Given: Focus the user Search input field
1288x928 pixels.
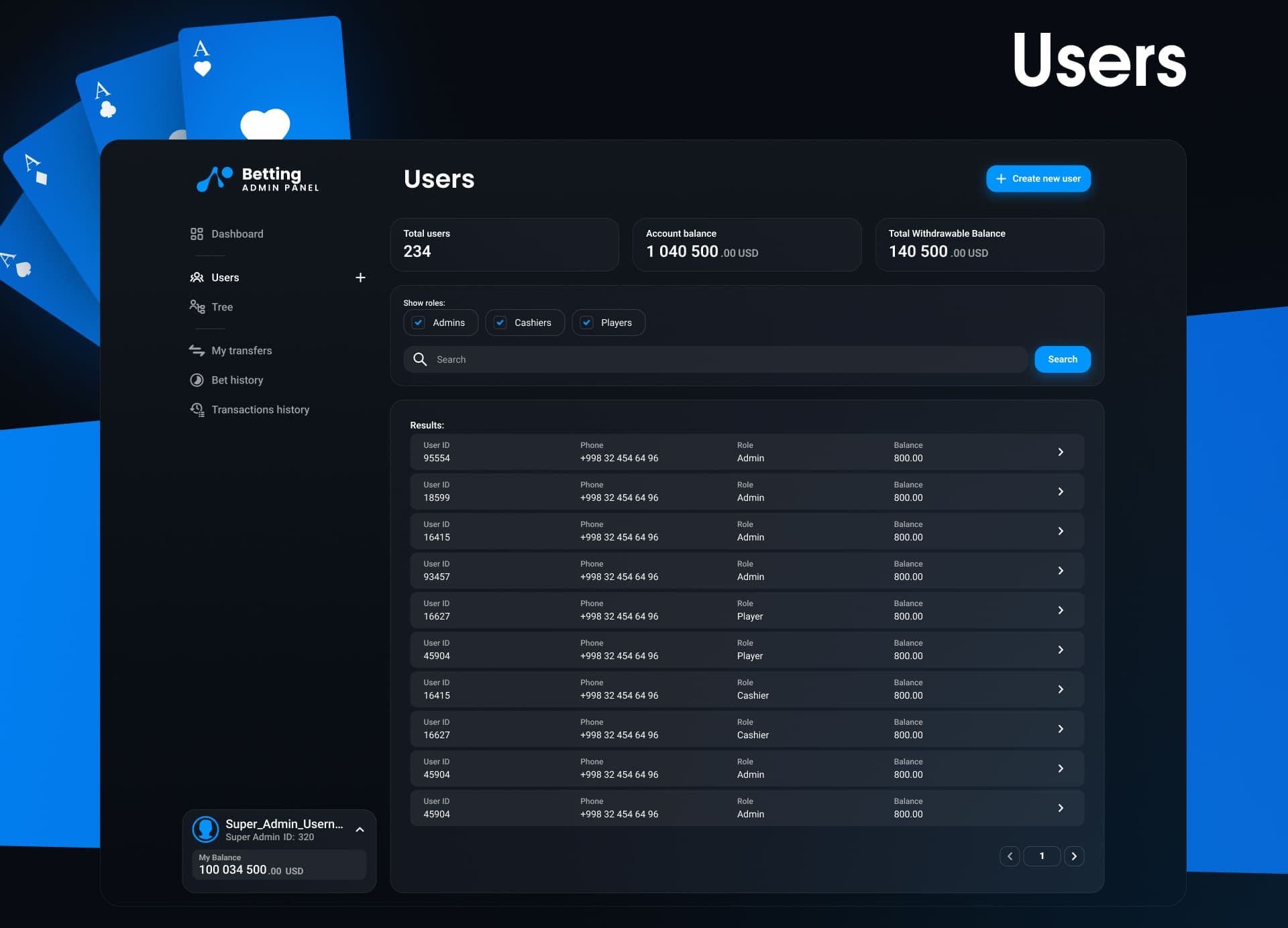Looking at the screenshot, I should [x=724, y=359].
